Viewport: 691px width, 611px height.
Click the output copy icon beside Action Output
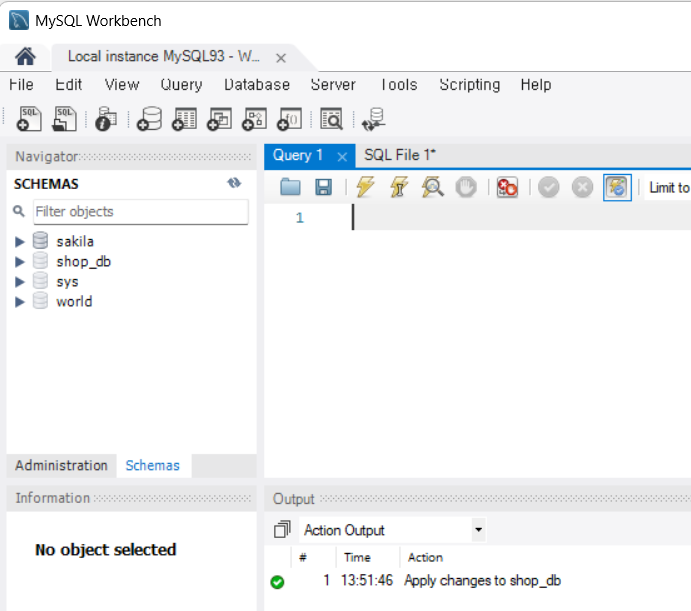click(x=282, y=529)
